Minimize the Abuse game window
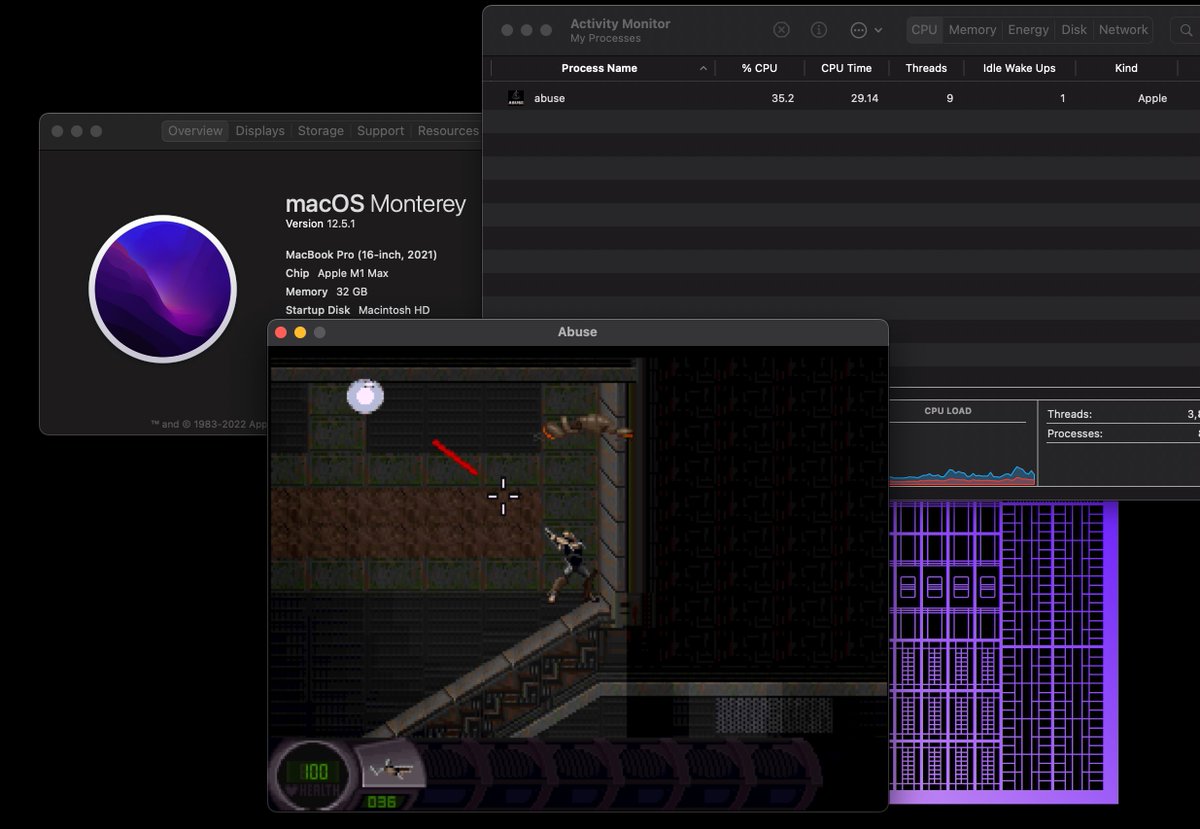This screenshot has height=829, width=1200. (300, 332)
